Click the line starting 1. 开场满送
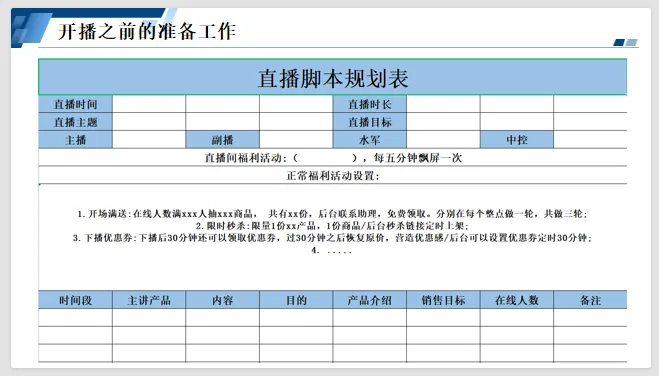 (x=332, y=214)
